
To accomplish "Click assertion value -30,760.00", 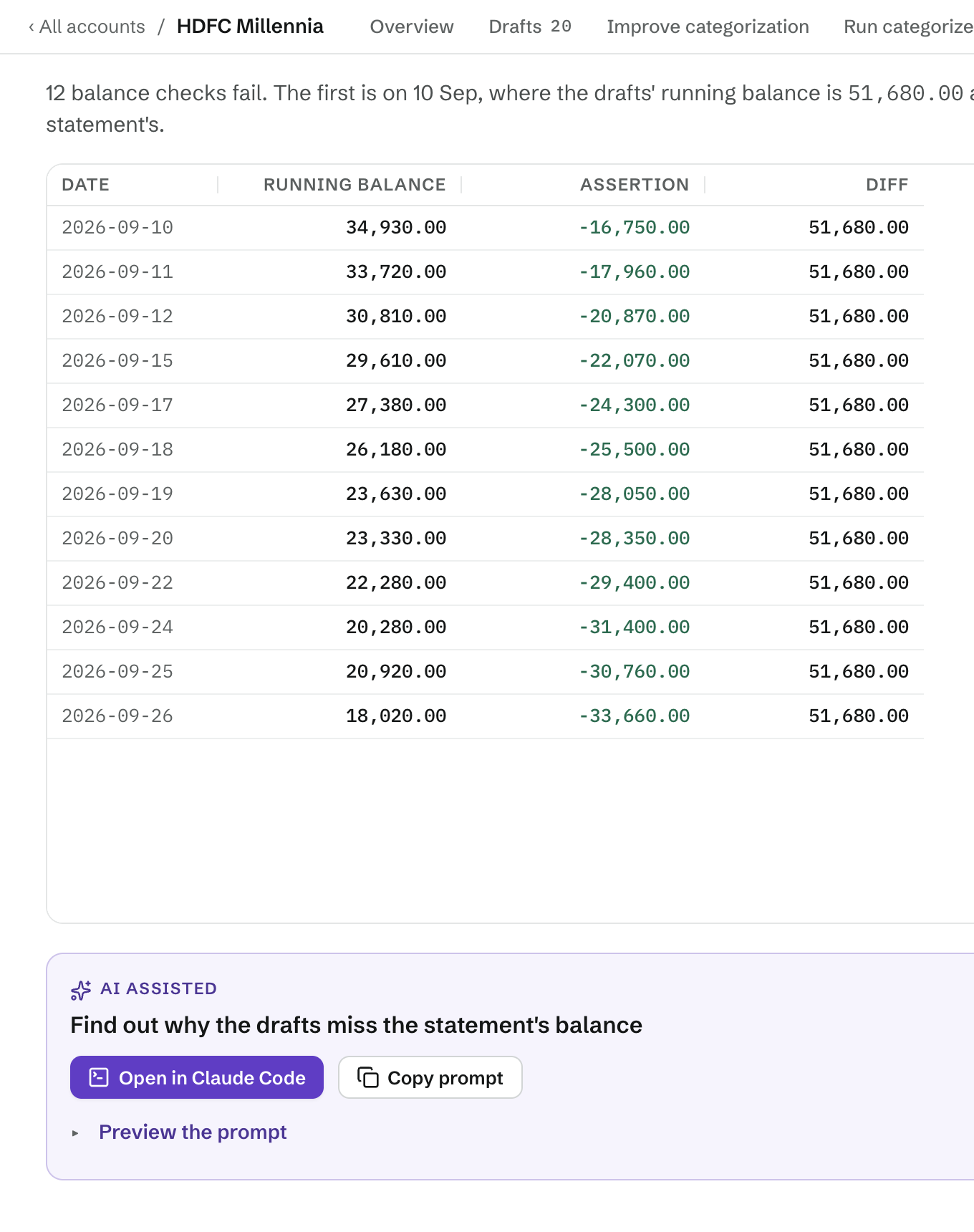I will click(x=635, y=672).
